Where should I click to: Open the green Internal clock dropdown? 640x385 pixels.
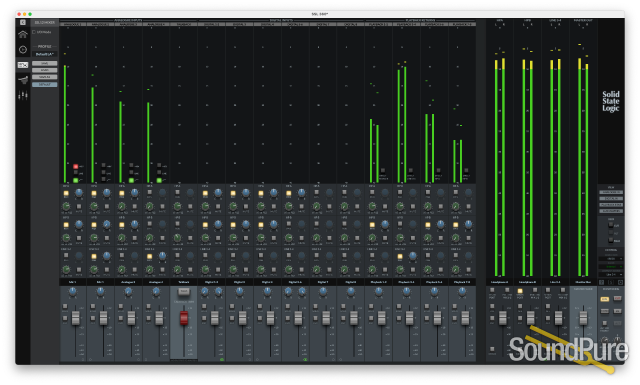tap(611, 267)
